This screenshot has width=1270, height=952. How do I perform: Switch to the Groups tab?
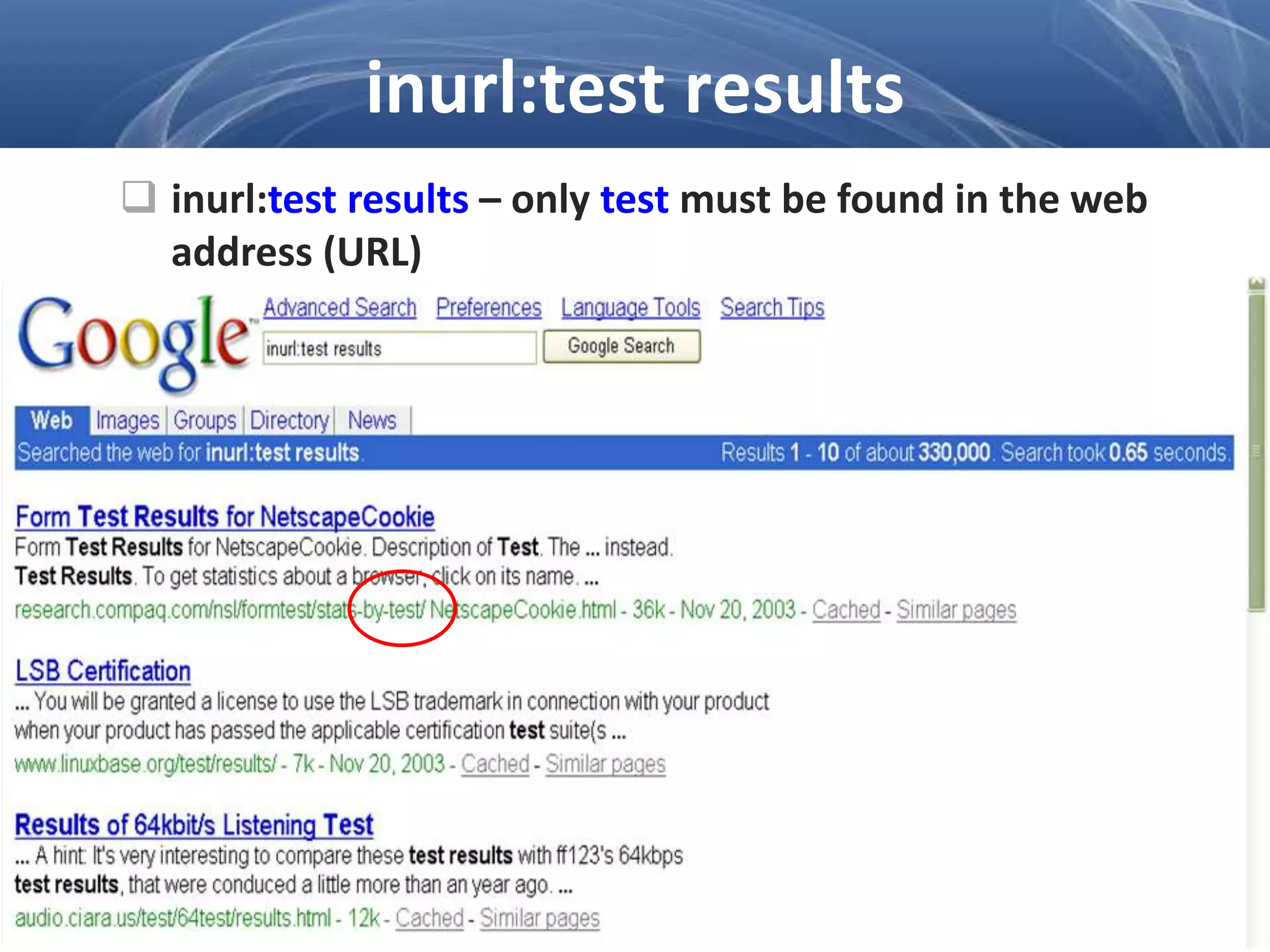pyautogui.click(x=205, y=421)
